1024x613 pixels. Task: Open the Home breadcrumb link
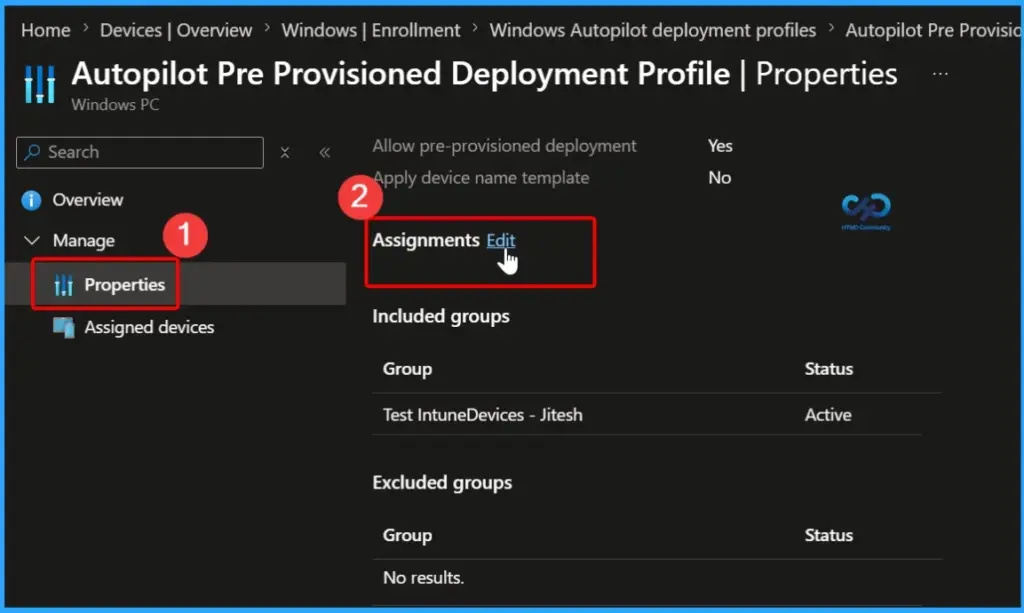(46, 30)
